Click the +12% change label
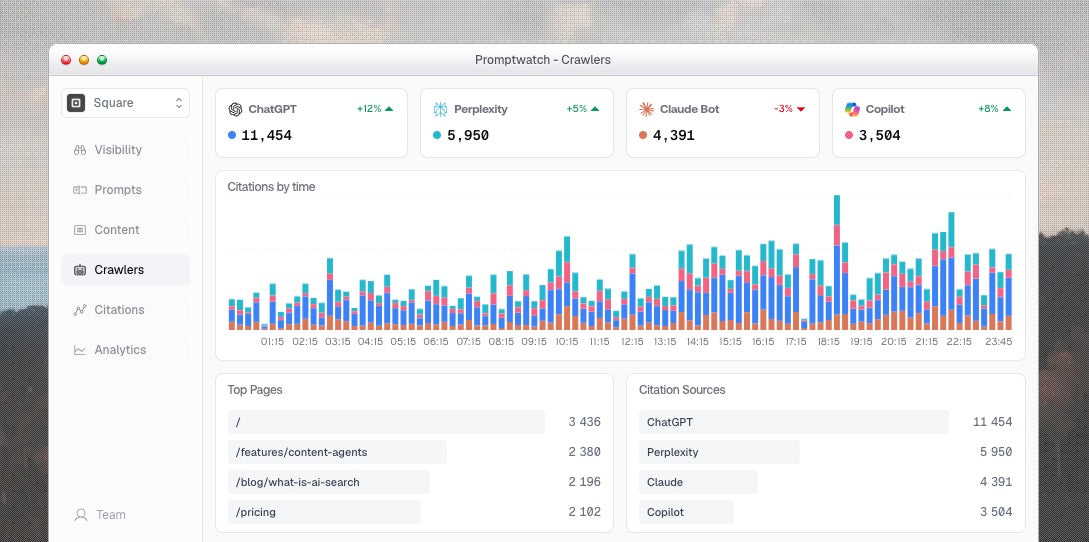This screenshot has width=1089, height=542. [369, 109]
